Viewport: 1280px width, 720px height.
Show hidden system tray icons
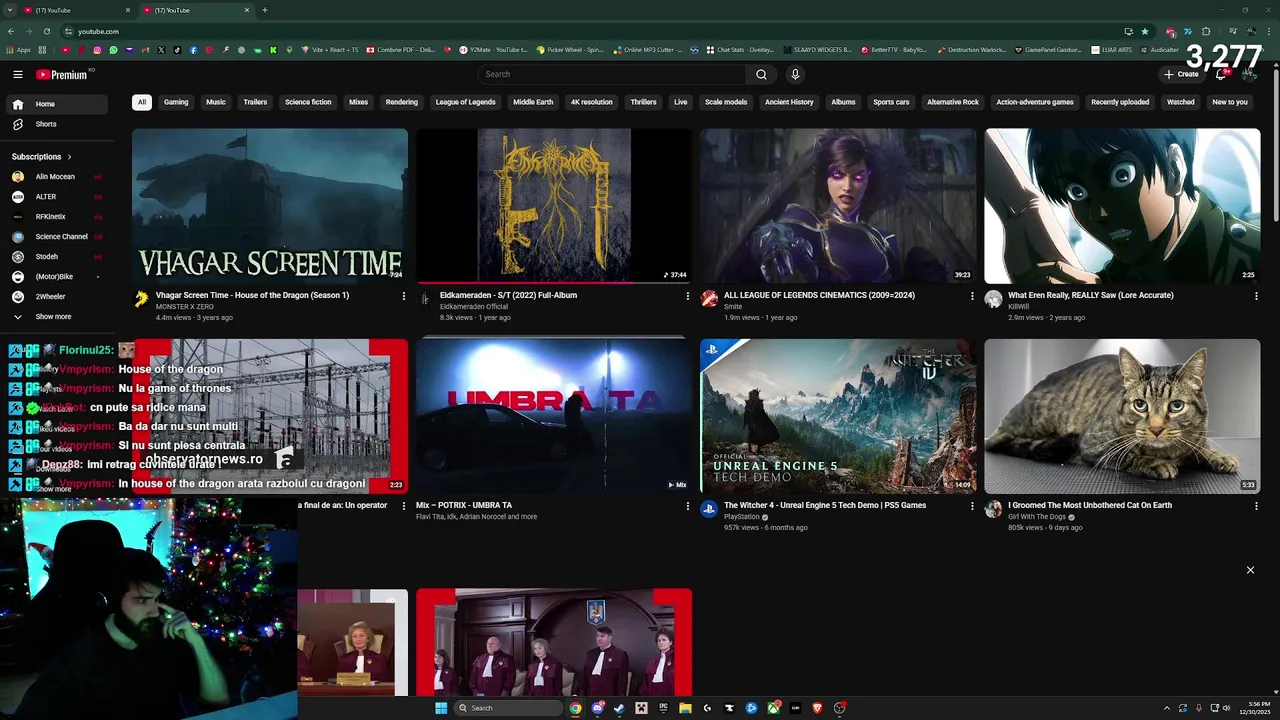(1166, 708)
